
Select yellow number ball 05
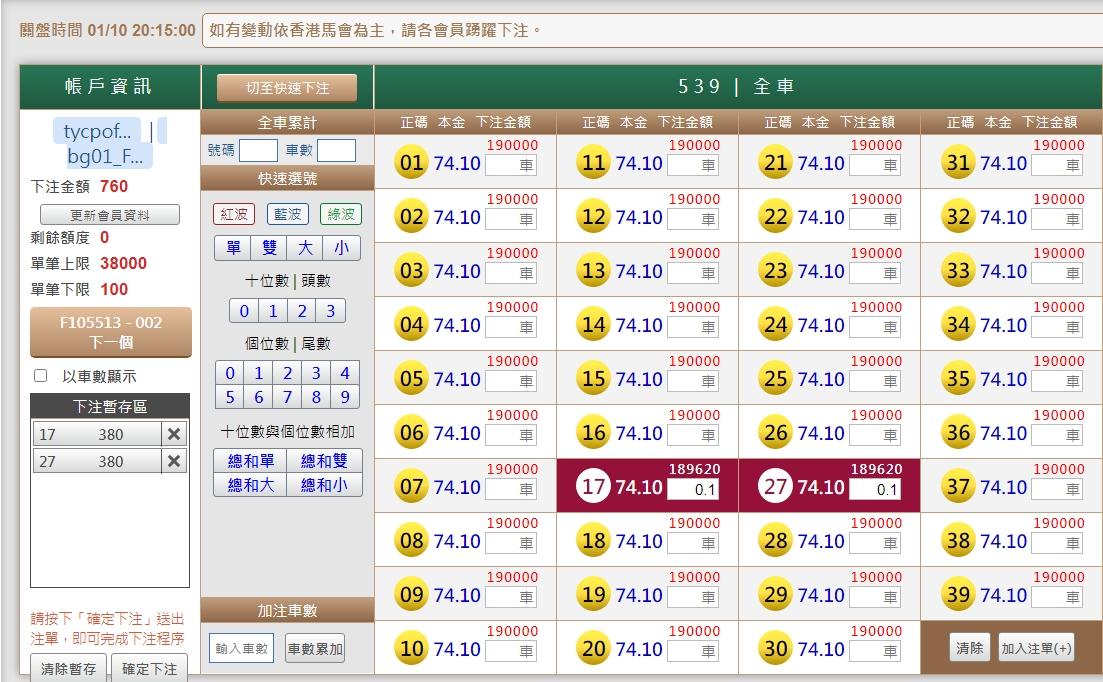[412, 378]
